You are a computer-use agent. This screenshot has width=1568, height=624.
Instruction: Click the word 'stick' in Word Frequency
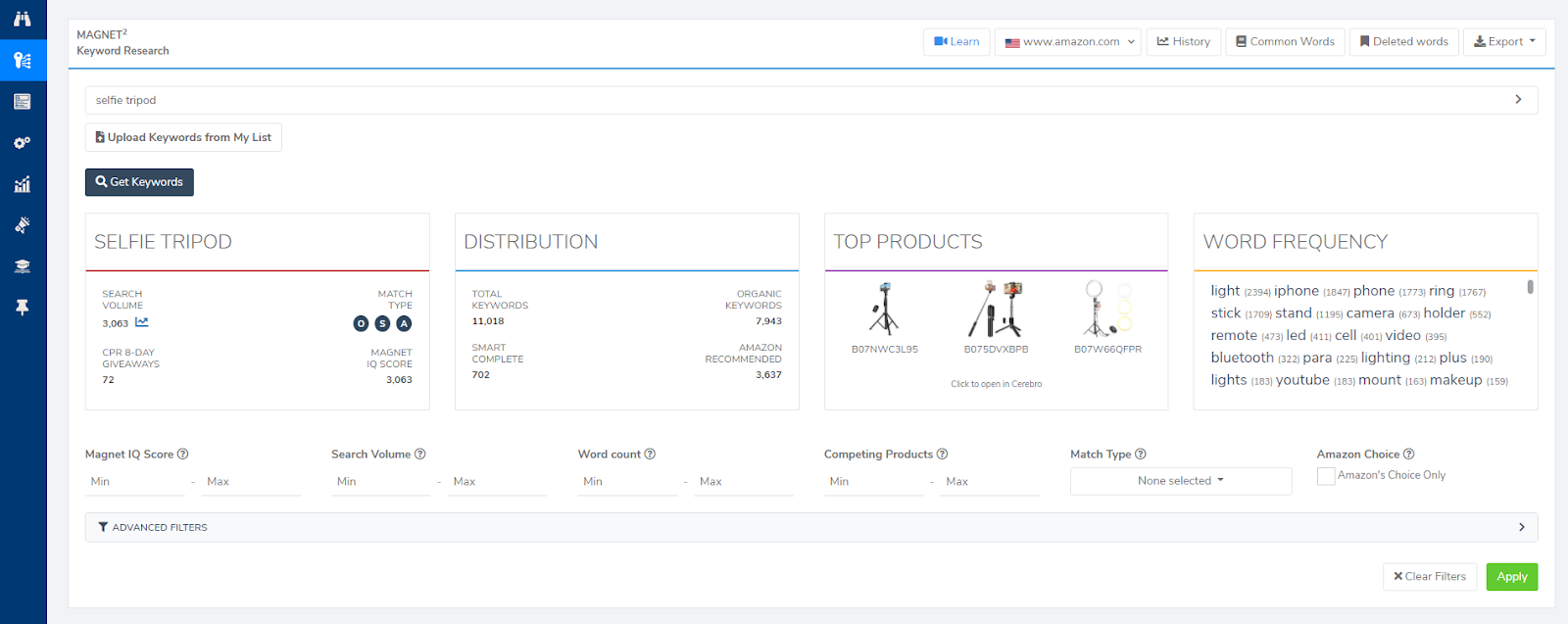pyautogui.click(x=1226, y=313)
